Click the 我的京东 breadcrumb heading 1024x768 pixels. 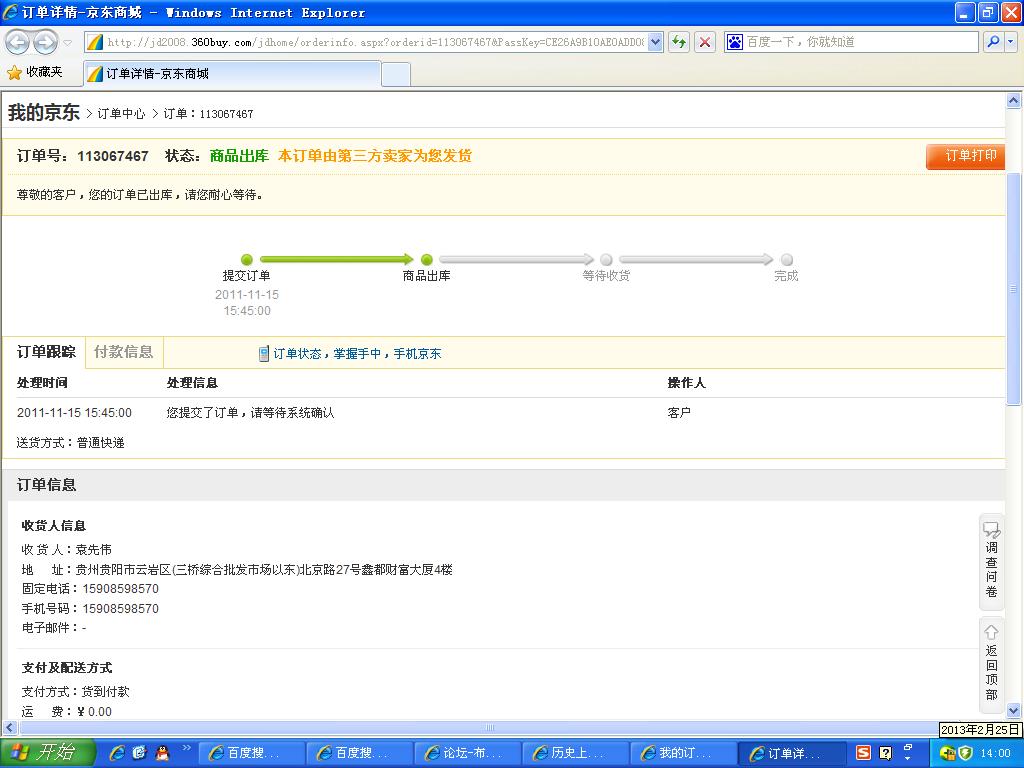44,113
